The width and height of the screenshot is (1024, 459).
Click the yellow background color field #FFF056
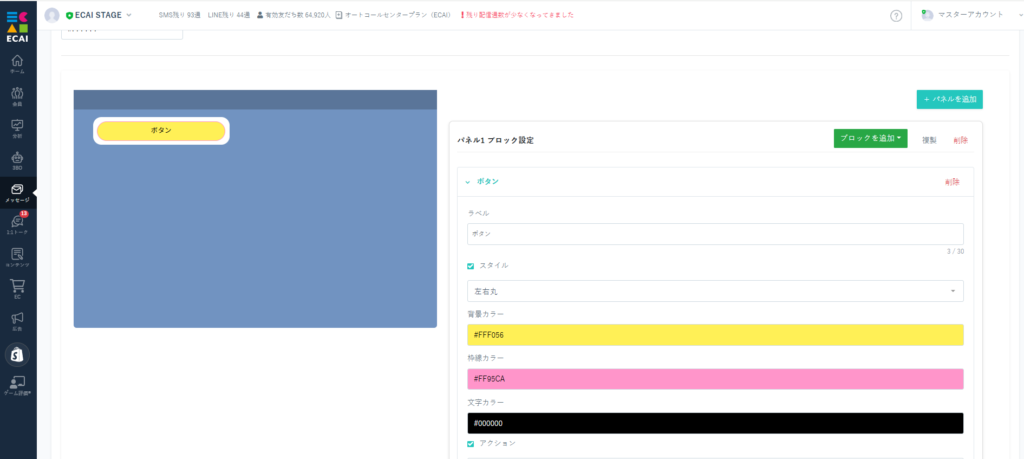(x=715, y=335)
